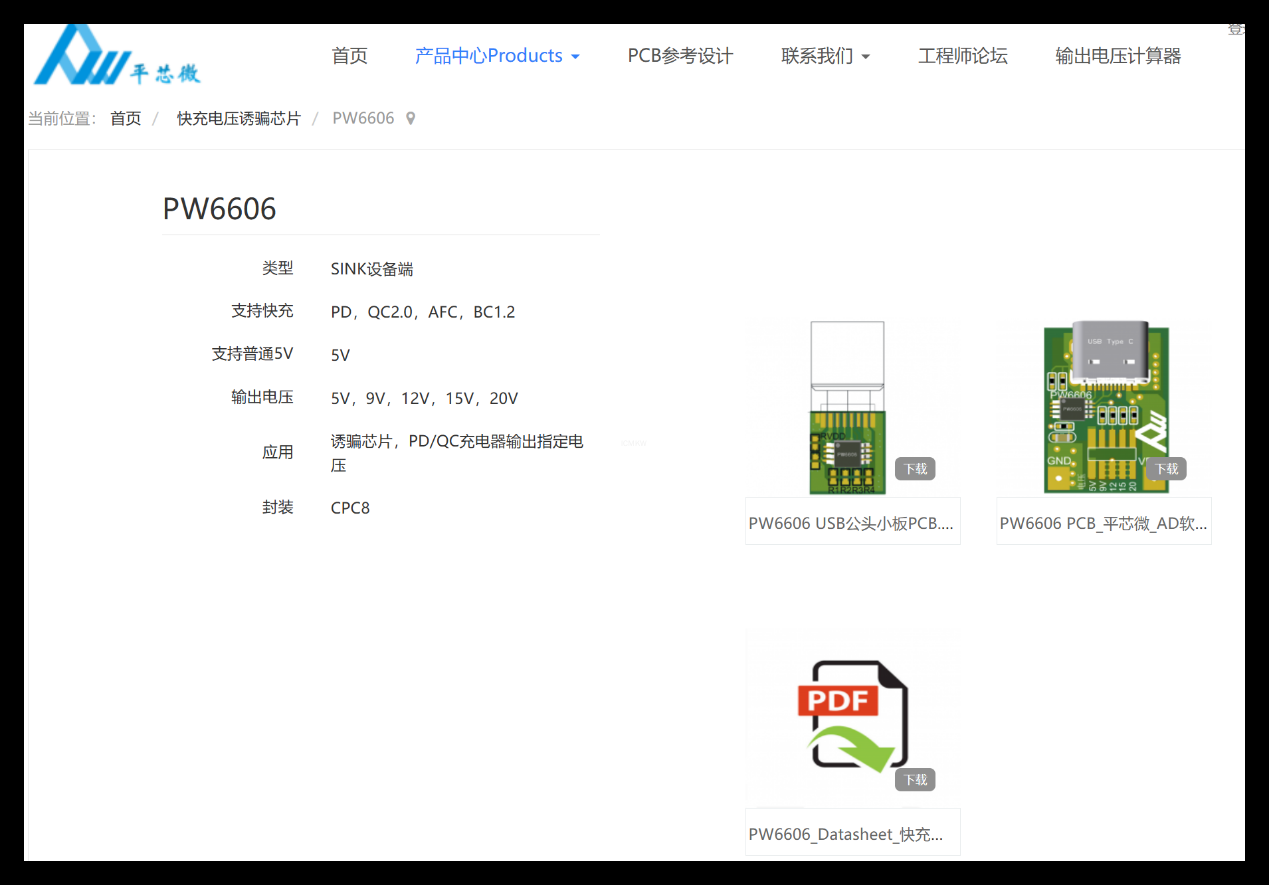Click the 平芯微 company logo
The height and width of the screenshot is (885, 1269).
pos(116,55)
